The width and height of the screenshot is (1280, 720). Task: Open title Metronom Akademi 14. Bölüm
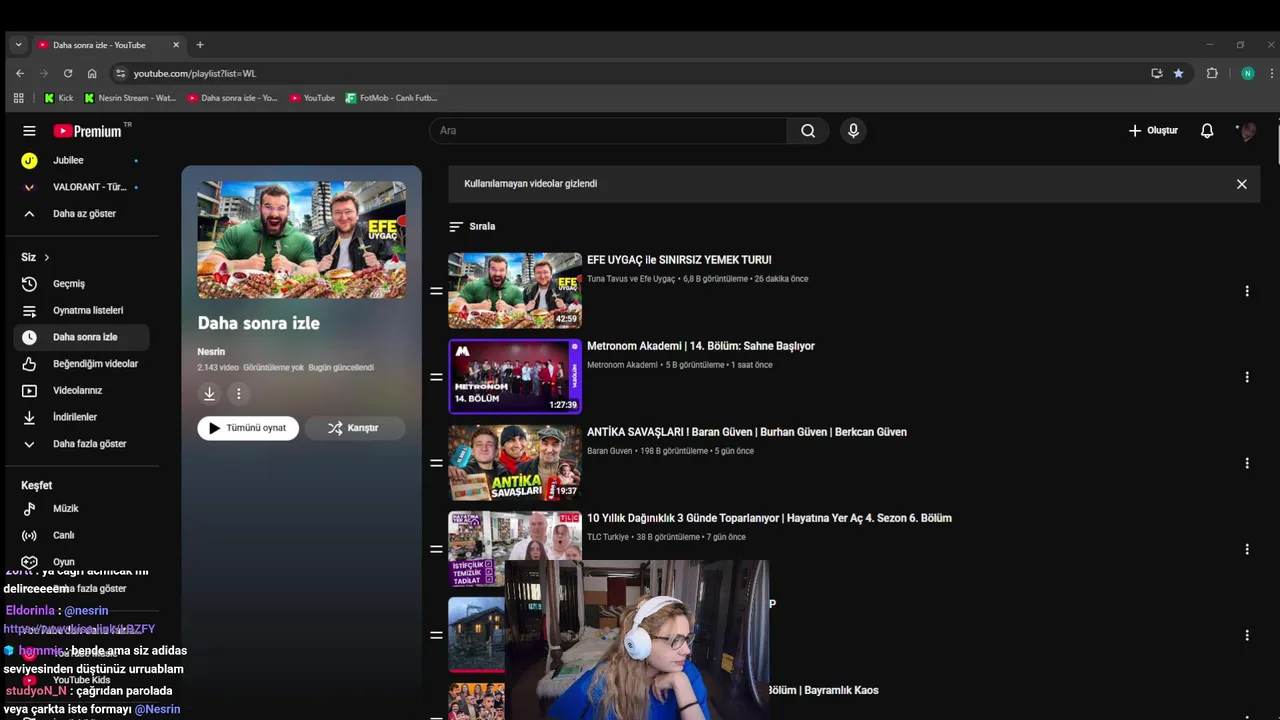(x=701, y=346)
